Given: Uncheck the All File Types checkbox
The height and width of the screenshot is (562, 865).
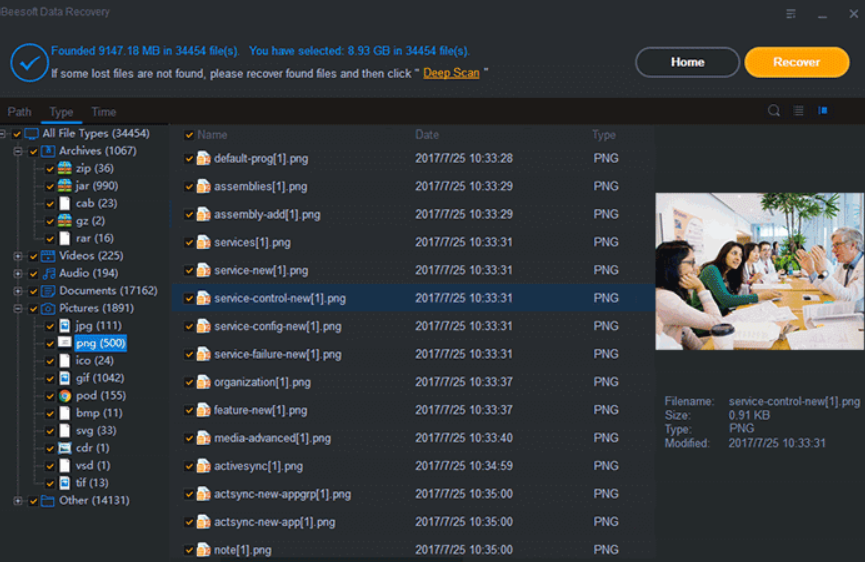Looking at the screenshot, I should 17,134.
